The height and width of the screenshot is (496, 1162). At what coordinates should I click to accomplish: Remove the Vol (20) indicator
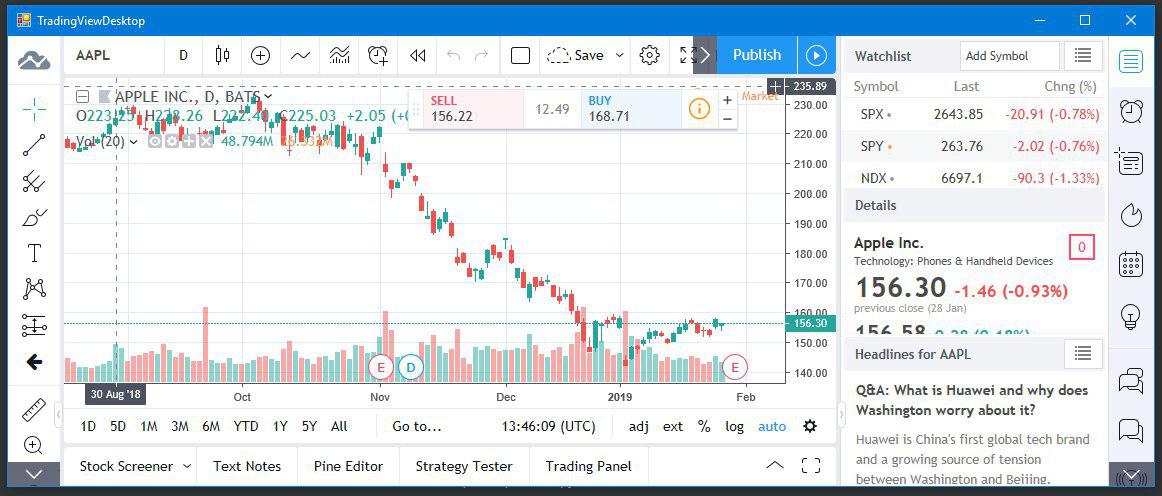(x=205, y=141)
